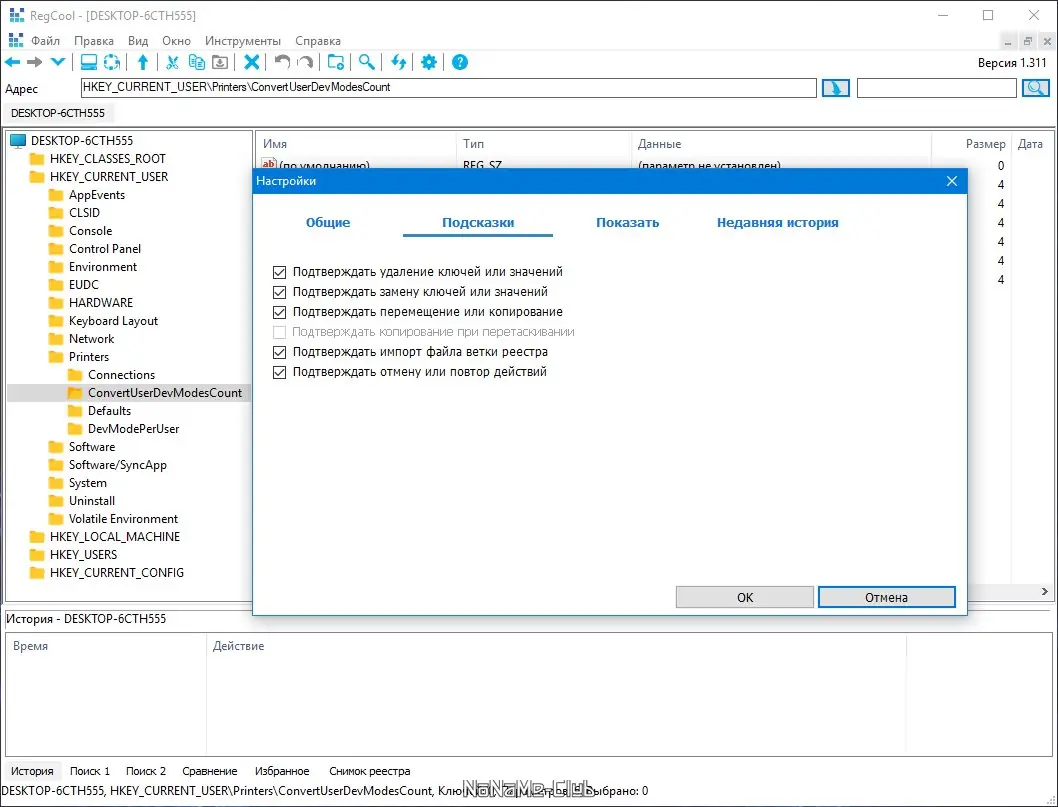1058x807 pixels.
Task: Open the Поиск 2 bottom tab
Action: click(146, 771)
